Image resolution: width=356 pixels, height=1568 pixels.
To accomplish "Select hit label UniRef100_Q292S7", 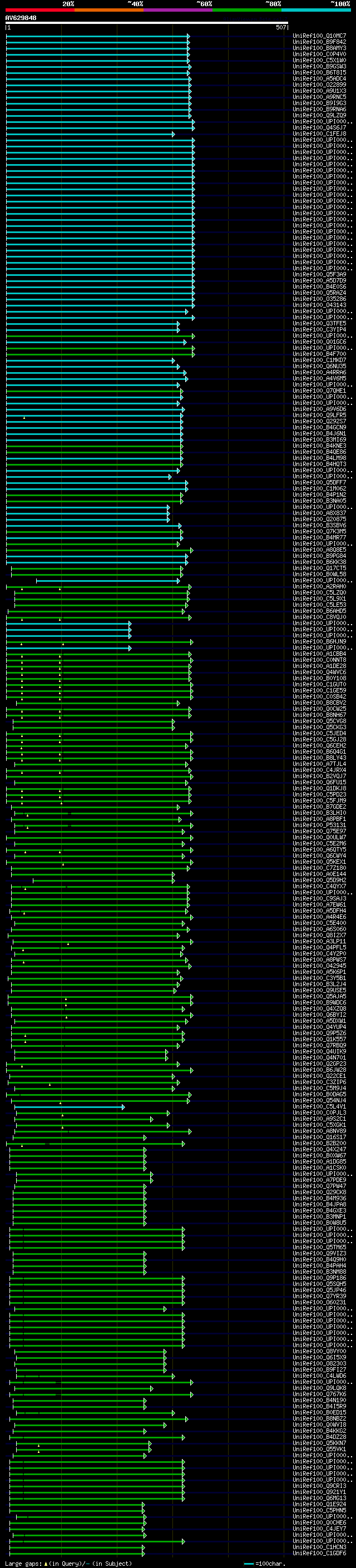I will [x=319, y=421].
